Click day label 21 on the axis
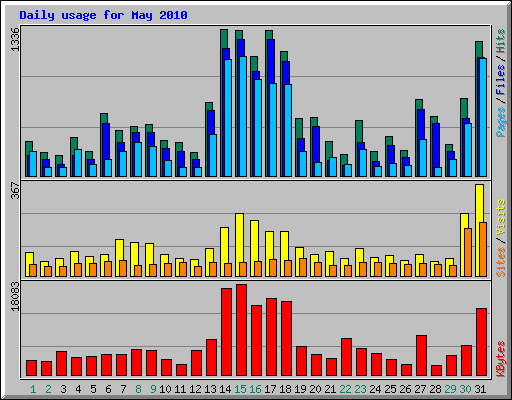 click(x=330, y=389)
